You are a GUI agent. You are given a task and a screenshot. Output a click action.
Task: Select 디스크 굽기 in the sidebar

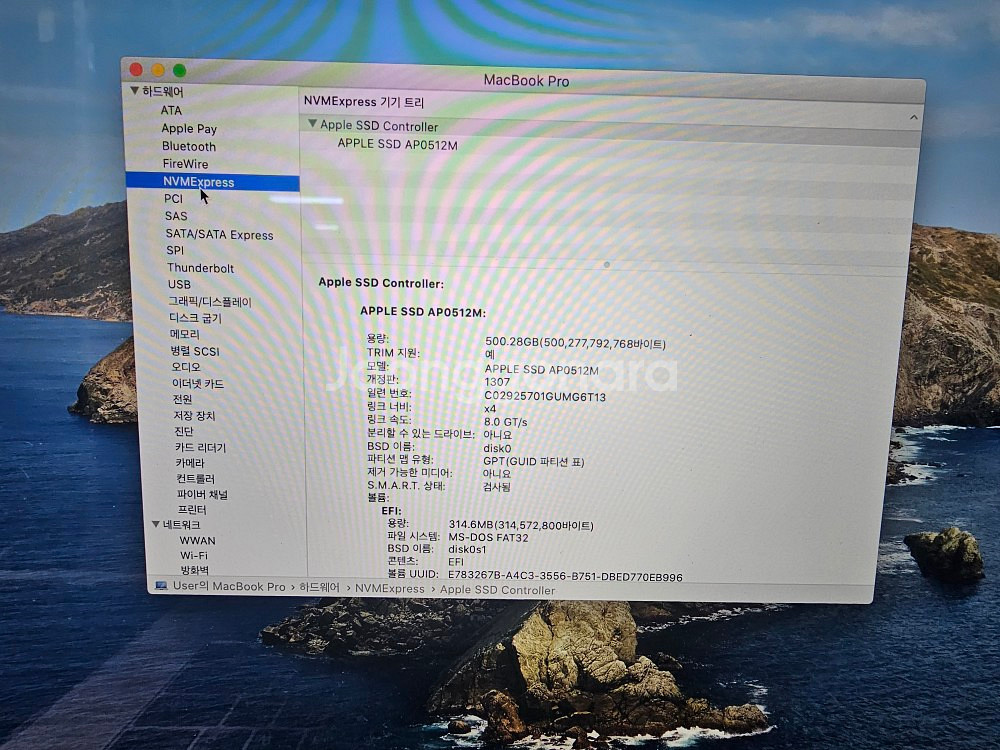(195, 318)
